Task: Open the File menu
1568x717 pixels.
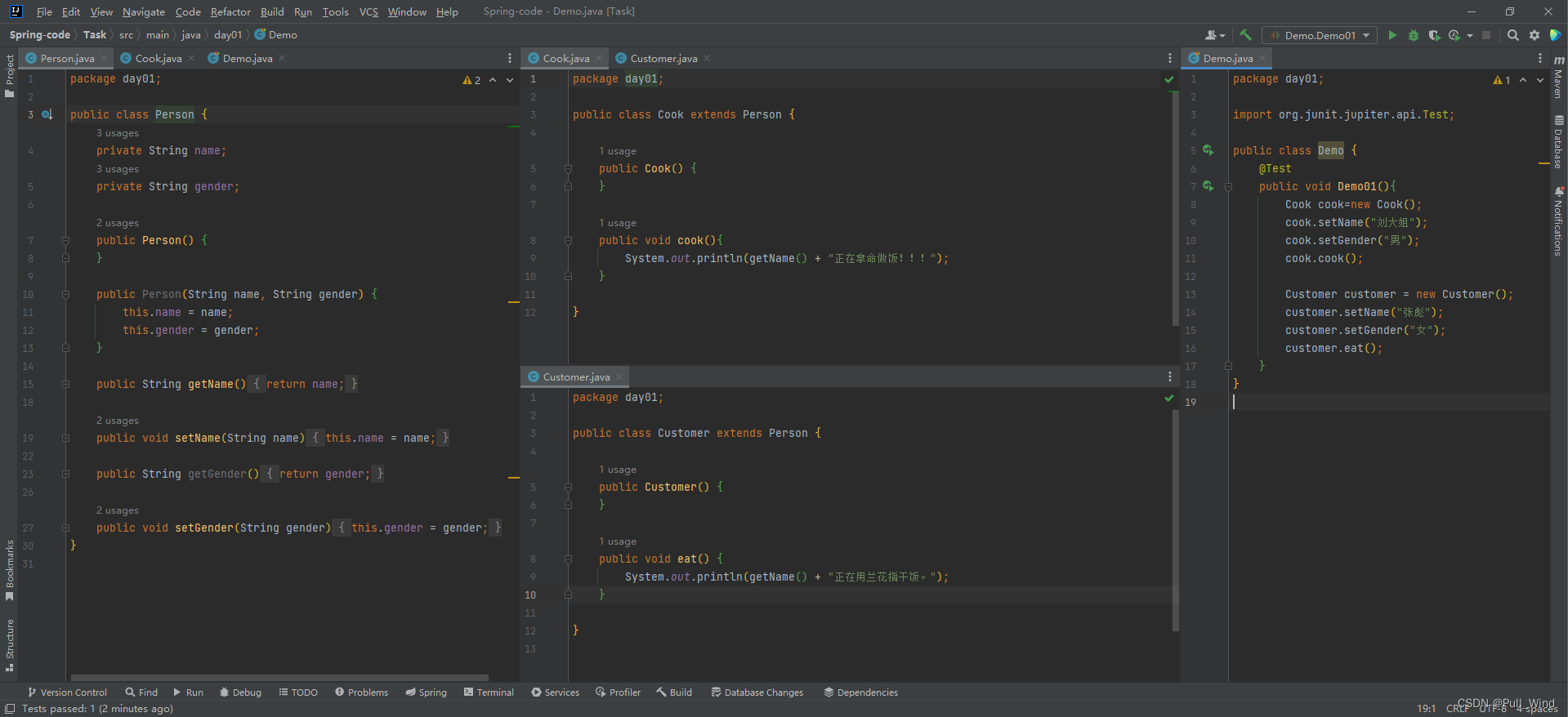Action: click(x=44, y=11)
